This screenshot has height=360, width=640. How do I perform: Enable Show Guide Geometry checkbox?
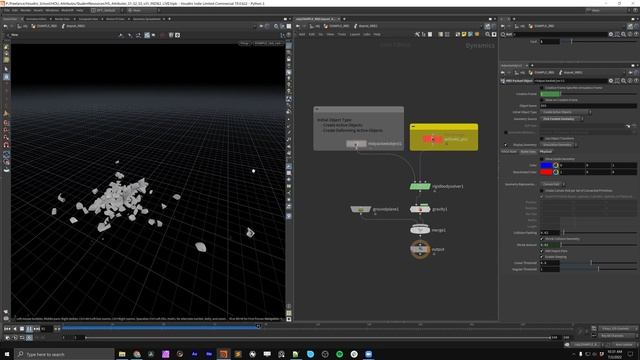[x=542, y=159]
